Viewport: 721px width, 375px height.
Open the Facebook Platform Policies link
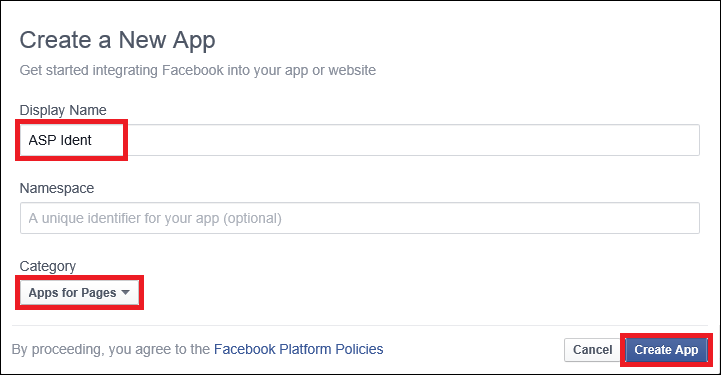(298, 349)
